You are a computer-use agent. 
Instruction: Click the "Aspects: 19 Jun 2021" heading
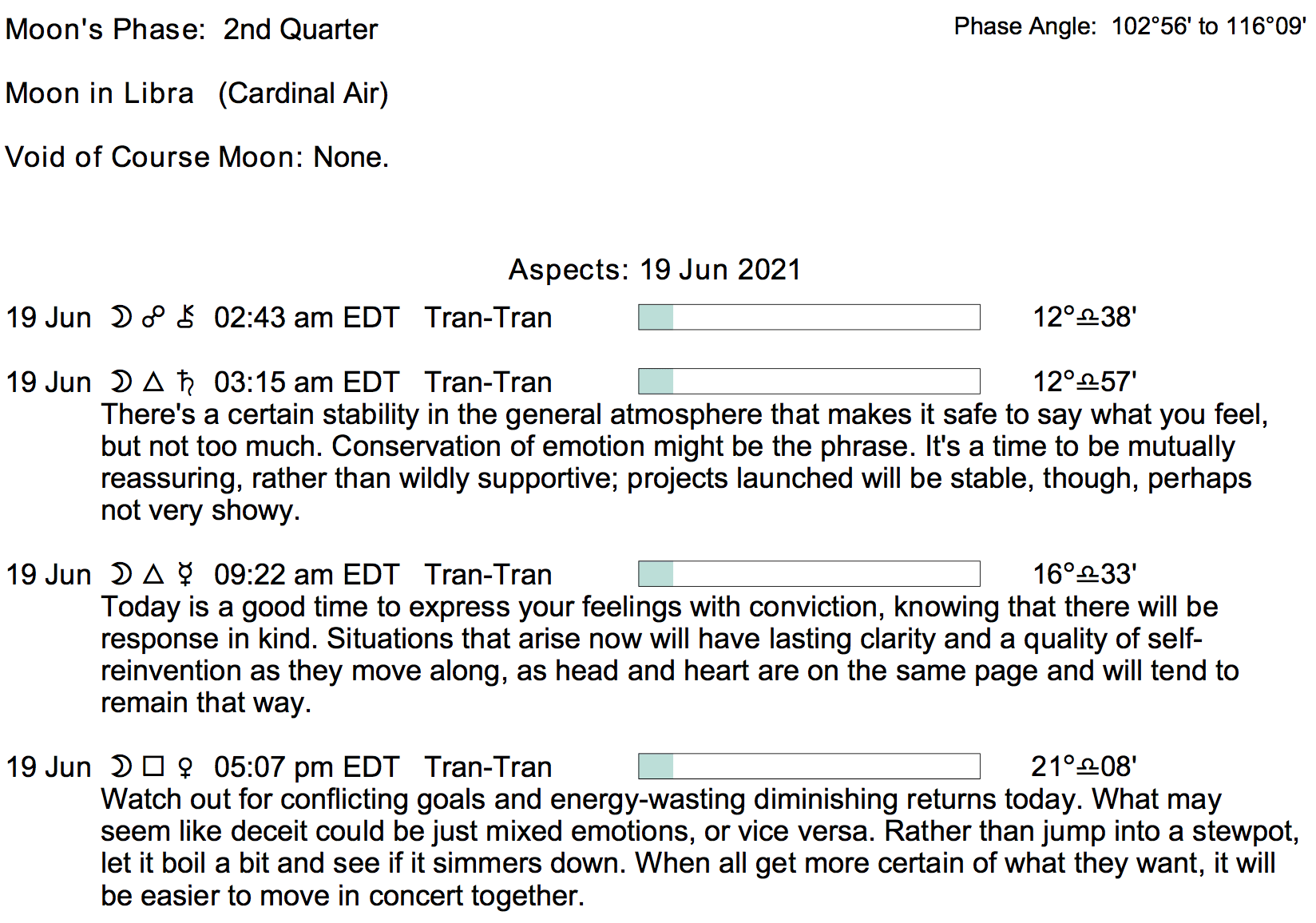[x=655, y=270]
